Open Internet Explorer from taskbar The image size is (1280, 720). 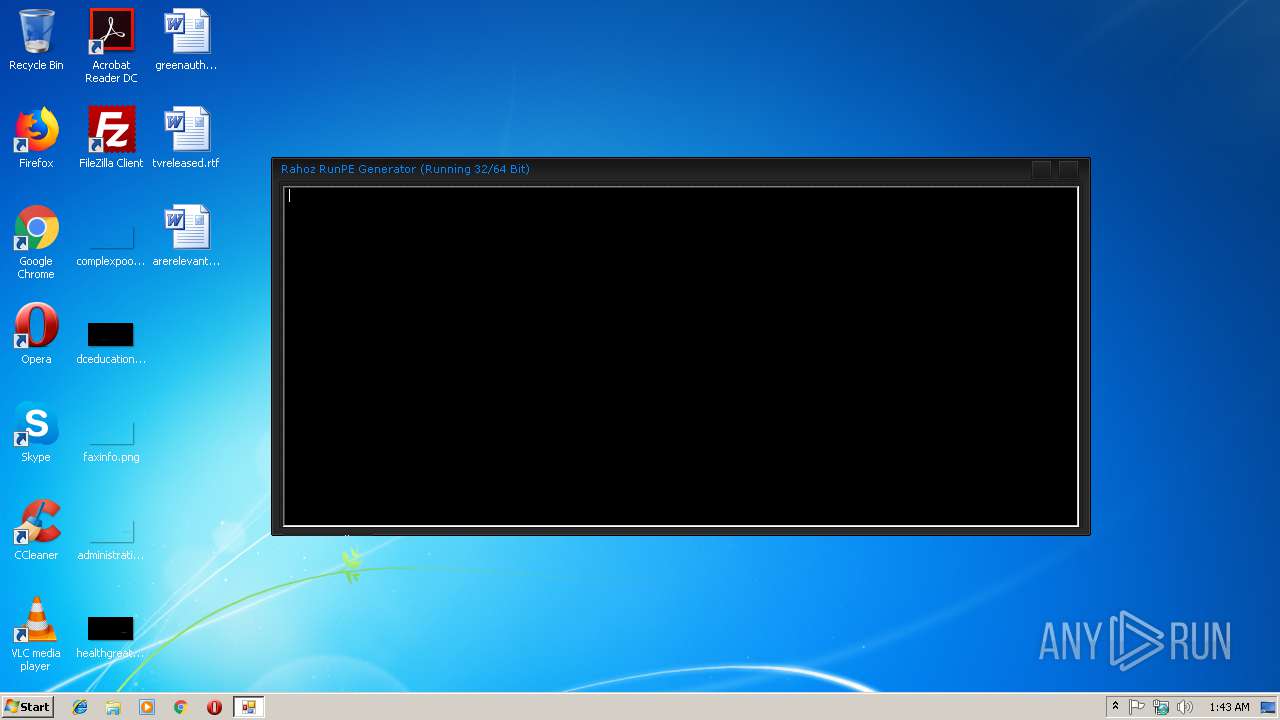point(80,707)
